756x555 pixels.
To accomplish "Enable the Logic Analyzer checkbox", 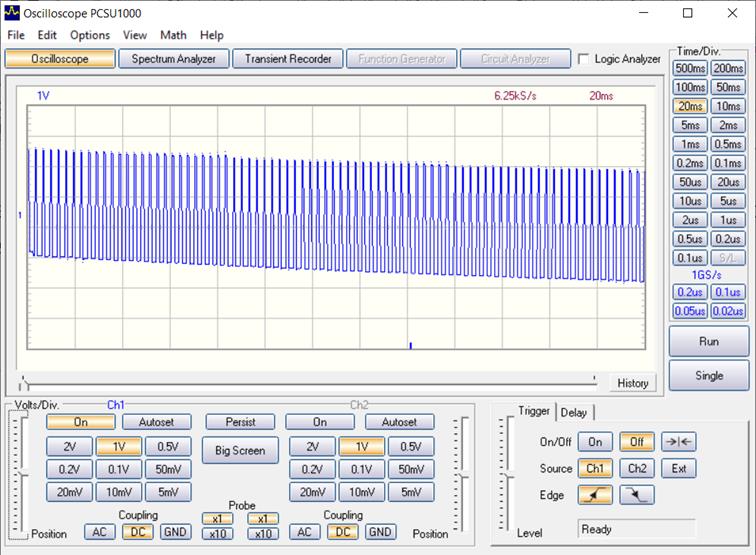I will [x=584, y=59].
